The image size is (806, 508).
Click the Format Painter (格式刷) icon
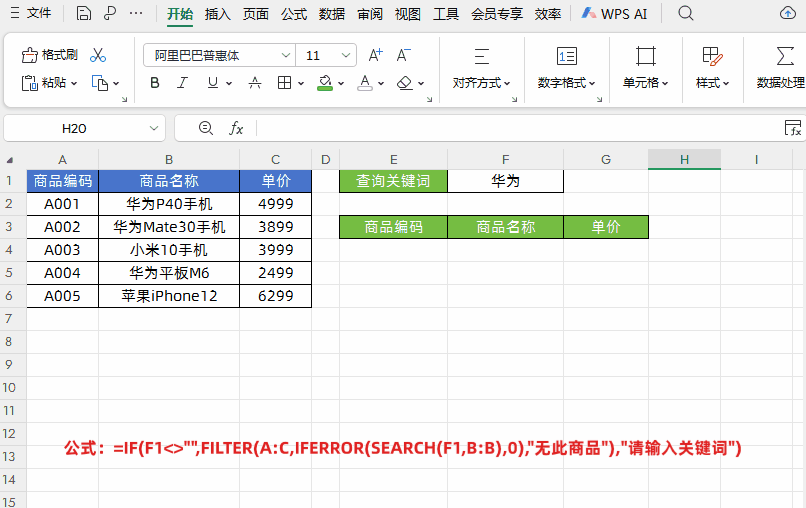[30, 55]
